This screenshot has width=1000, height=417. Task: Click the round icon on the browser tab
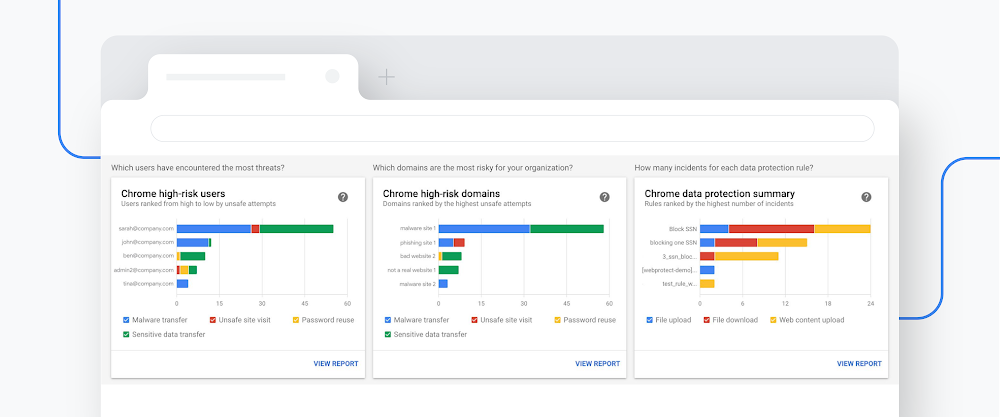point(332,77)
